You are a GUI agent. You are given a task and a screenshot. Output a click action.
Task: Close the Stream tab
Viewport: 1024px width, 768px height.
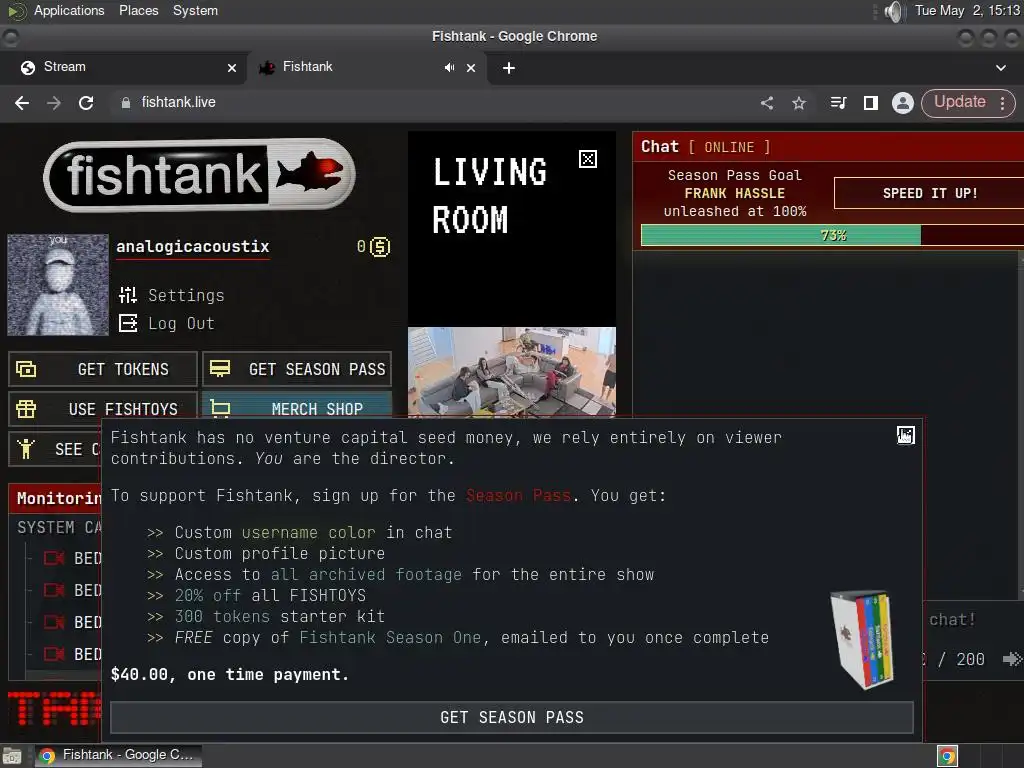tap(232, 67)
